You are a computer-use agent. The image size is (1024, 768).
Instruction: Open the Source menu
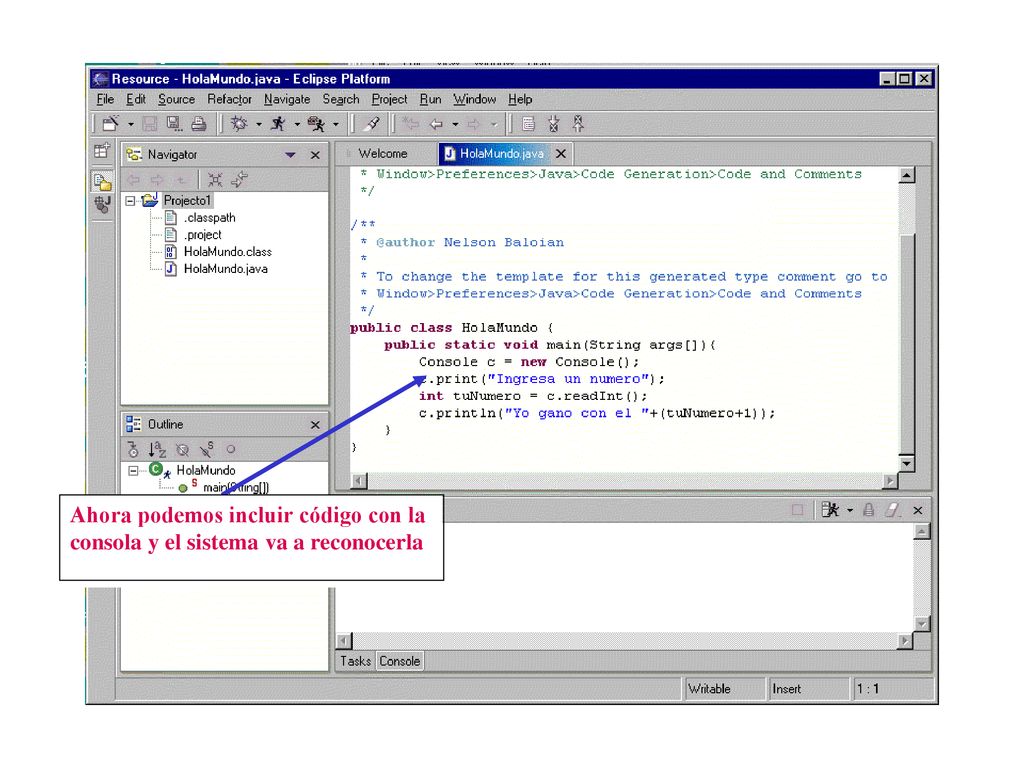click(x=176, y=99)
